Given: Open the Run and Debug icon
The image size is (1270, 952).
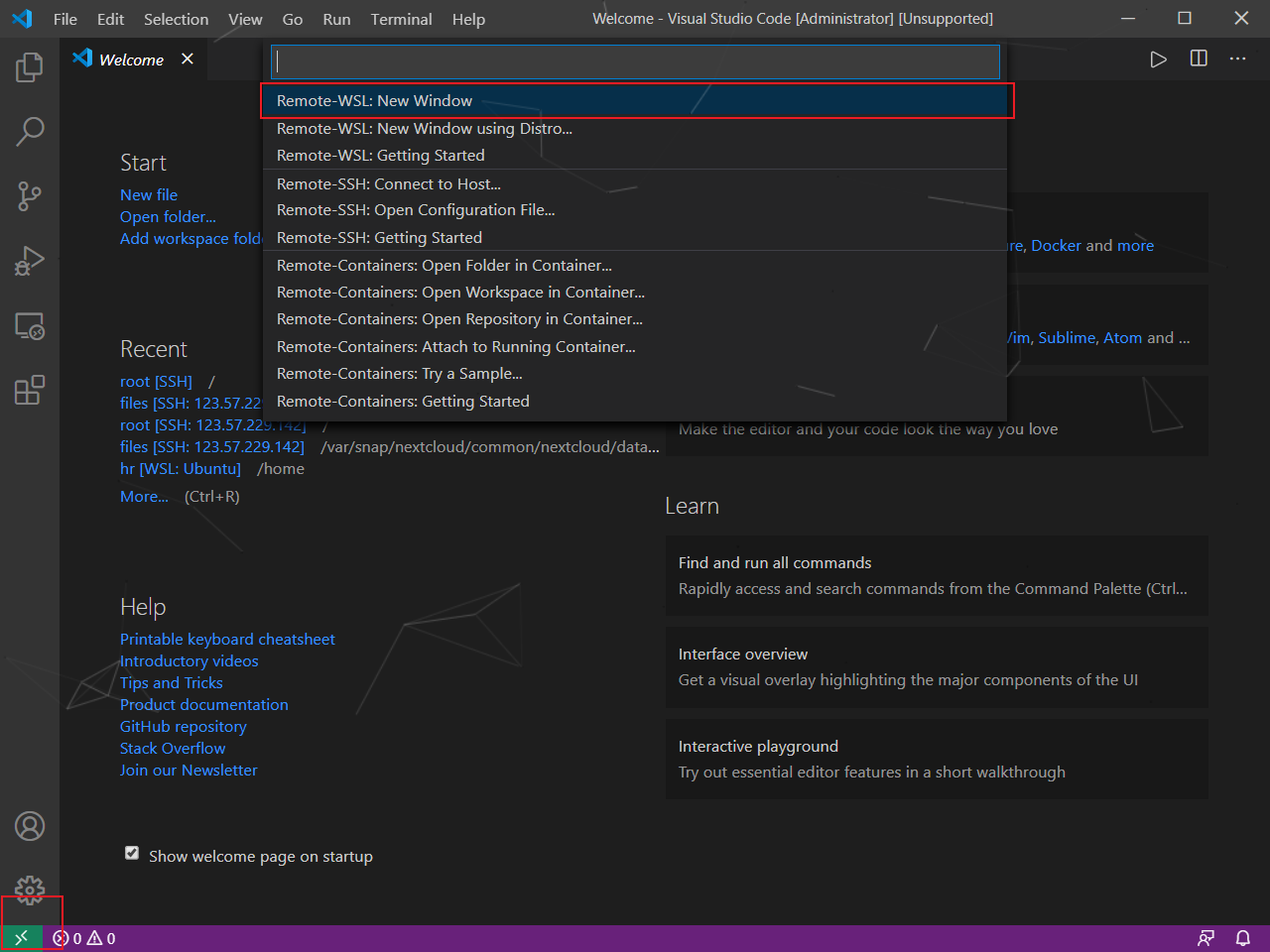Looking at the screenshot, I should pyautogui.click(x=29, y=261).
